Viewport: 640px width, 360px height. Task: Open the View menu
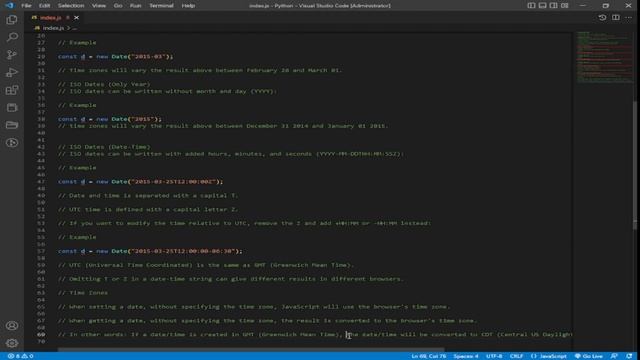pos(99,5)
